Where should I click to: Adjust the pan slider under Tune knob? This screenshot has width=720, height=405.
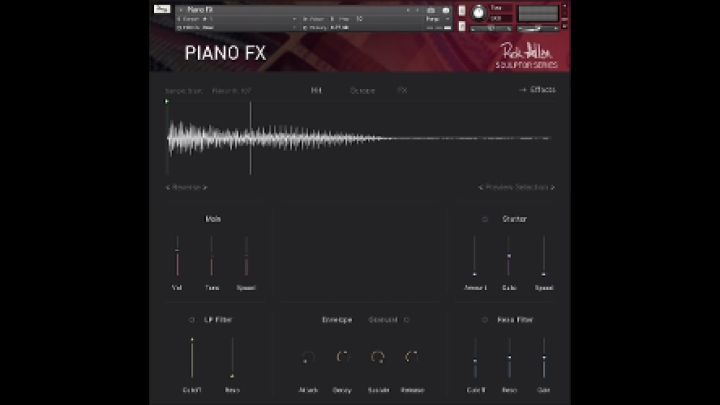[491, 28]
